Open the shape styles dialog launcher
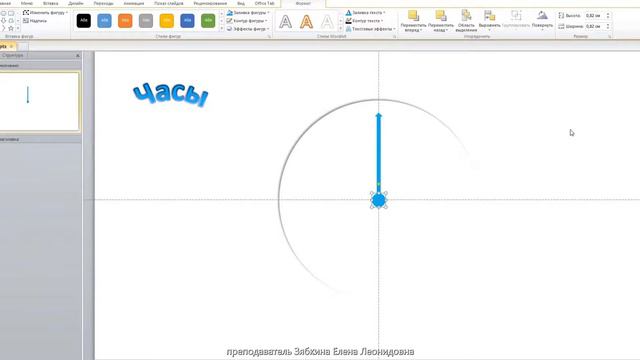640x360 pixels. pyautogui.click(x=269, y=36)
